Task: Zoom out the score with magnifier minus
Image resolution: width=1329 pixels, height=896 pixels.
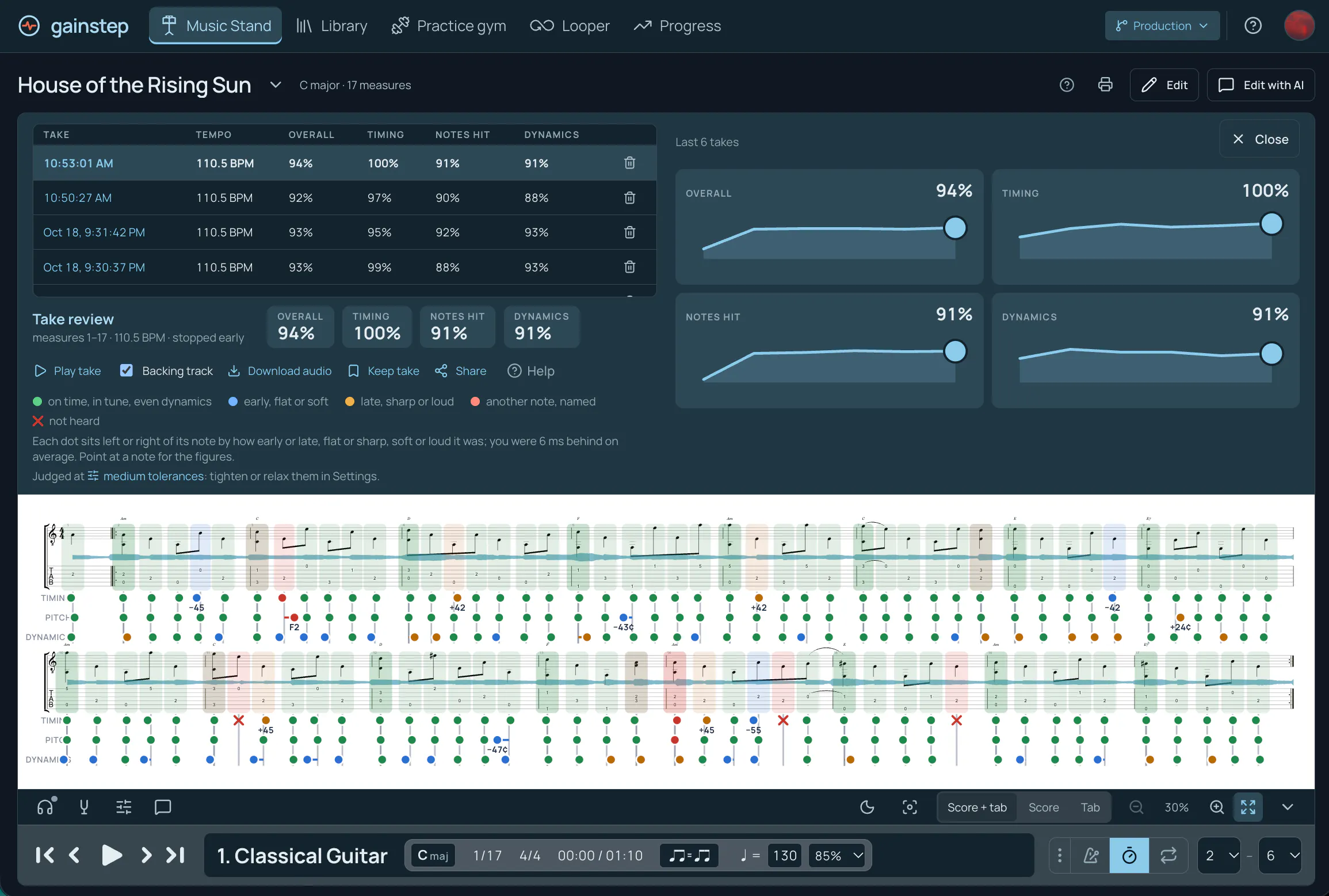Action: tap(1136, 807)
